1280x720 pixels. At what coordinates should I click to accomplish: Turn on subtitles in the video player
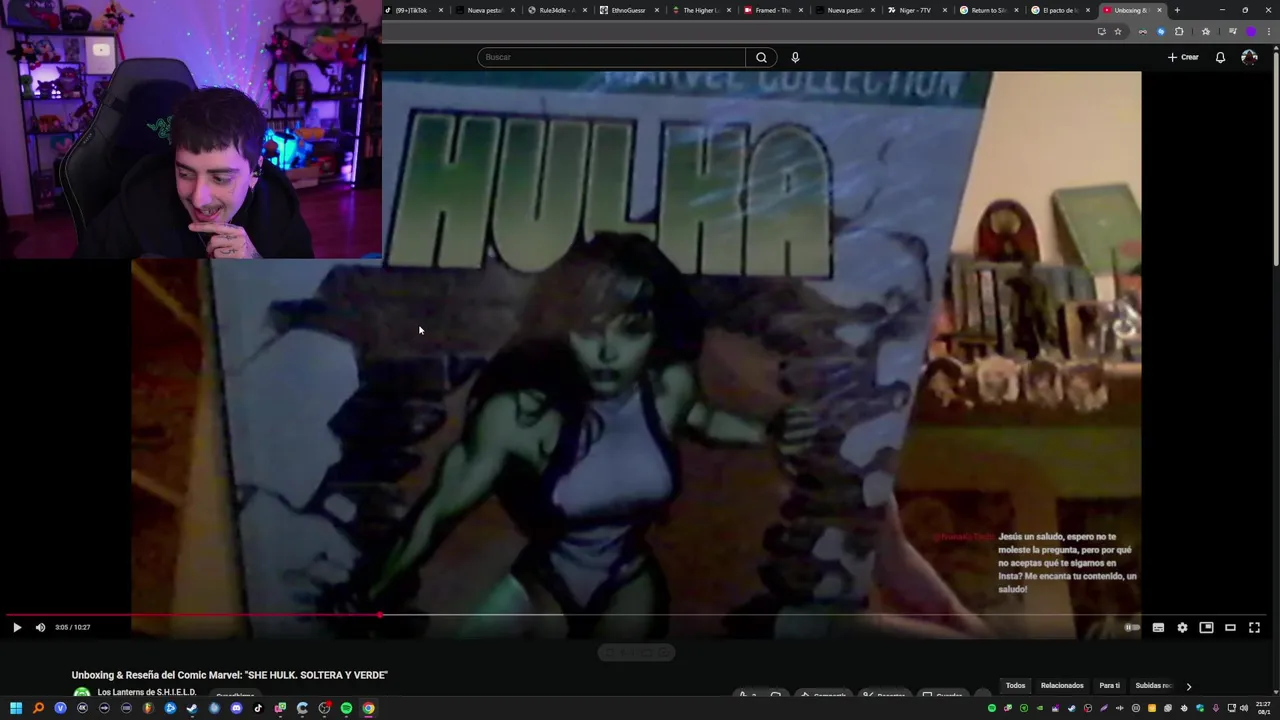[x=1158, y=627]
